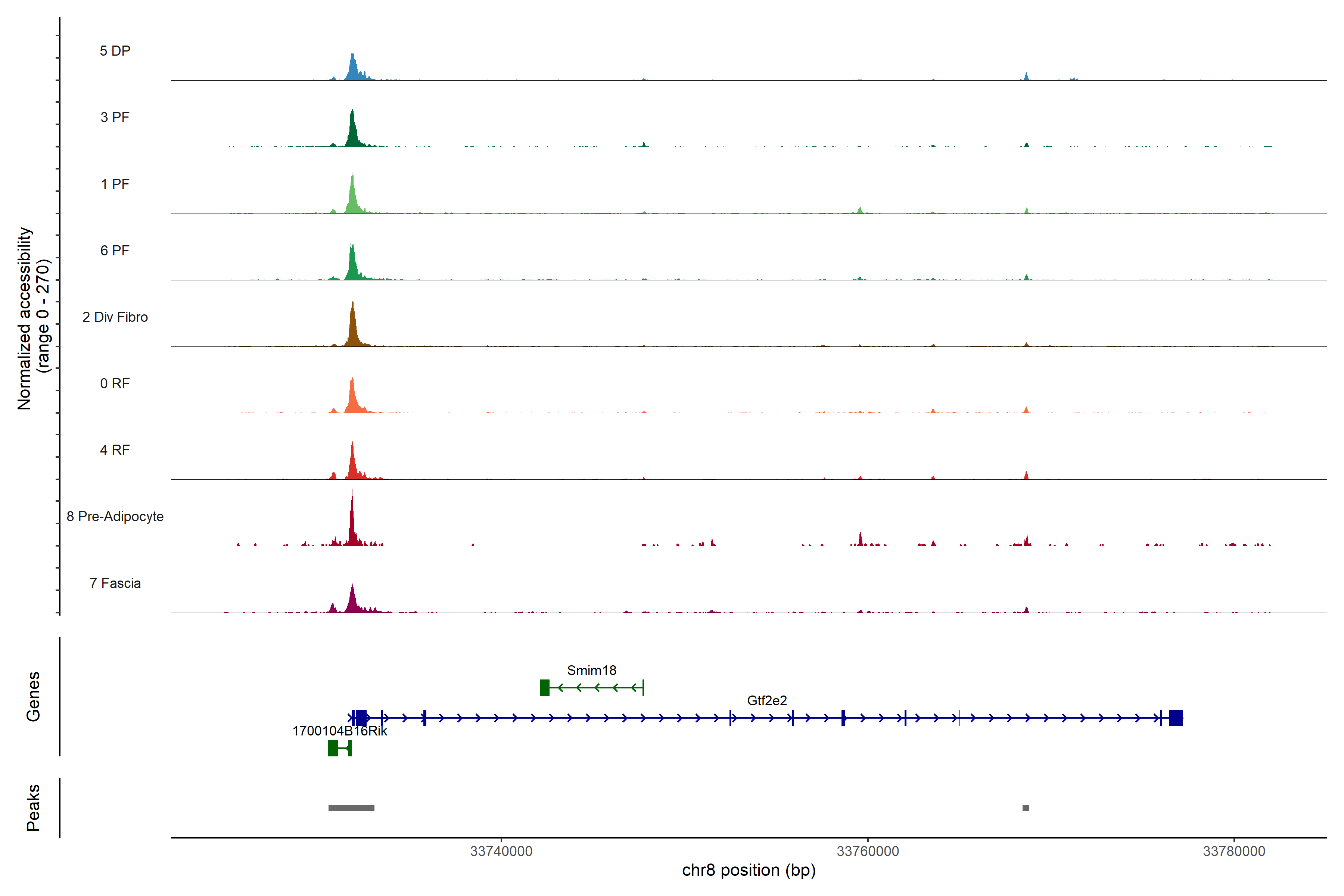The height and width of the screenshot is (896, 1344).
Task: Click the Gtf2e2 gene label
Action: [767, 701]
